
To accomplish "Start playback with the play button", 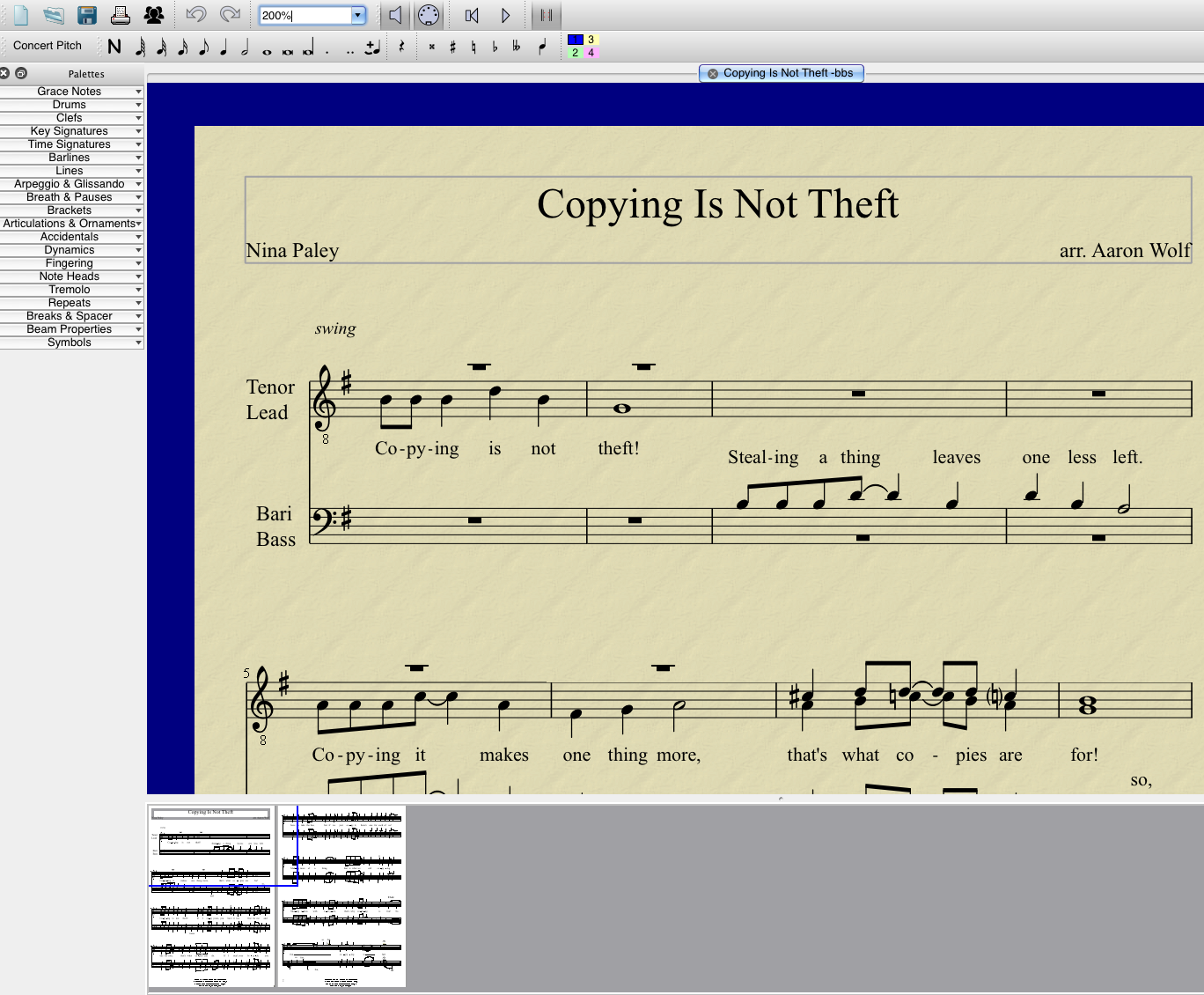I will [x=505, y=15].
